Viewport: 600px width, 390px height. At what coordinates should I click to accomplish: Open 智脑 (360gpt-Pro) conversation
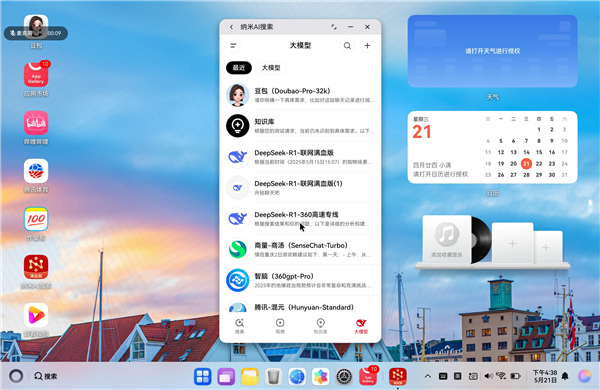[300, 280]
